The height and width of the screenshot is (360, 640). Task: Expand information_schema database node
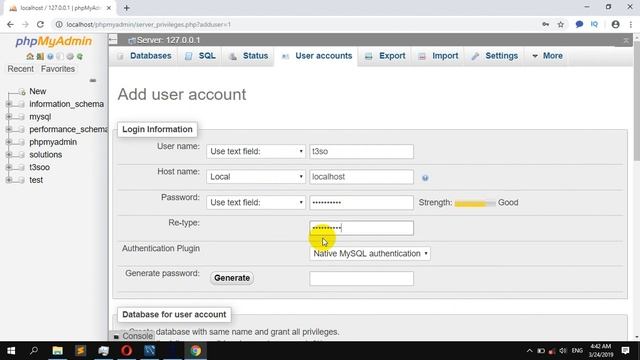pos(9,104)
